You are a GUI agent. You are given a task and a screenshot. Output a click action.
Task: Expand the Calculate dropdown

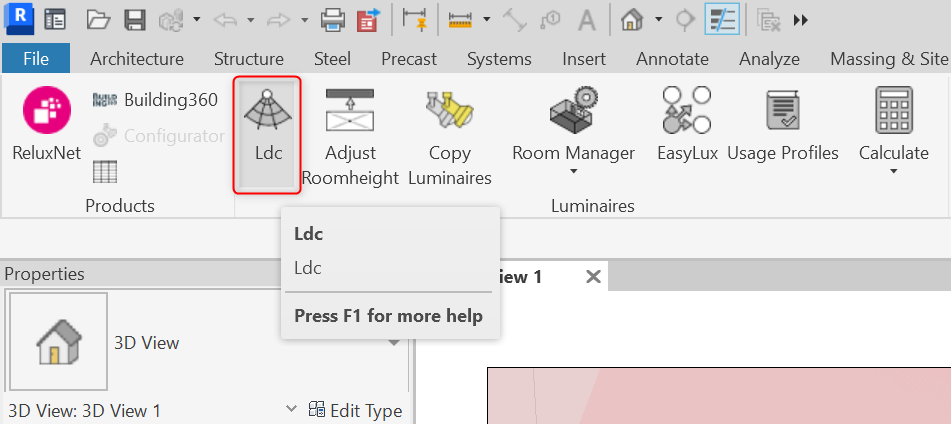(893, 171)
